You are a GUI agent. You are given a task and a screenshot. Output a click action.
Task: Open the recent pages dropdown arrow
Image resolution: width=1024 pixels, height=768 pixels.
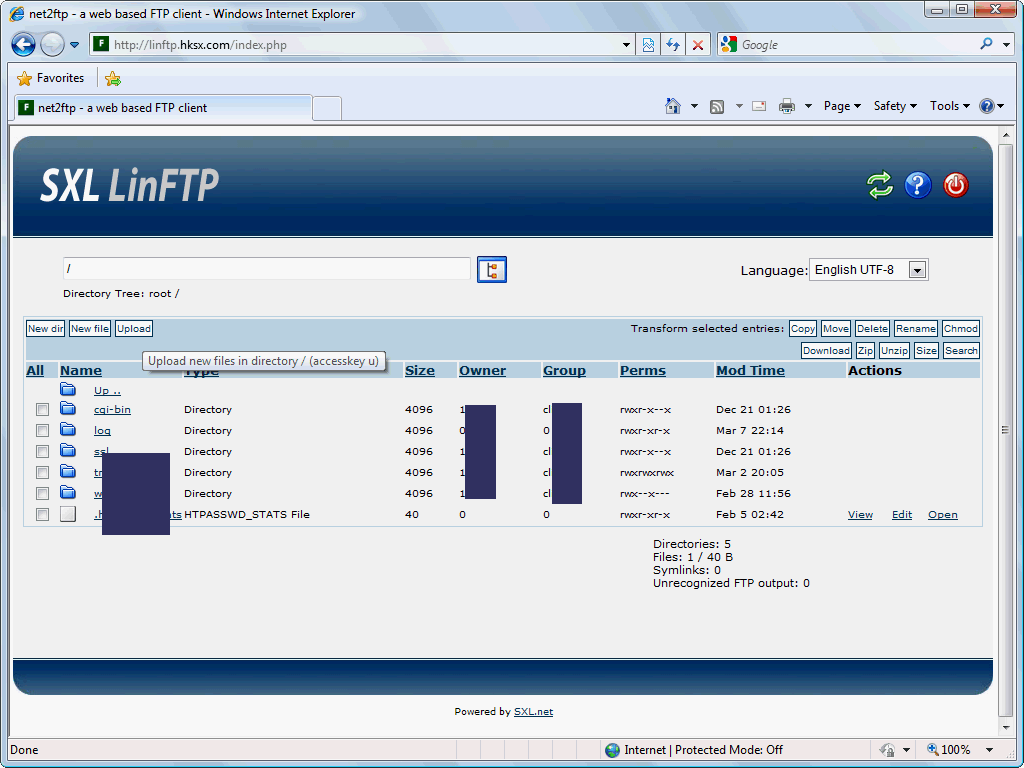(x=74, y=44)
